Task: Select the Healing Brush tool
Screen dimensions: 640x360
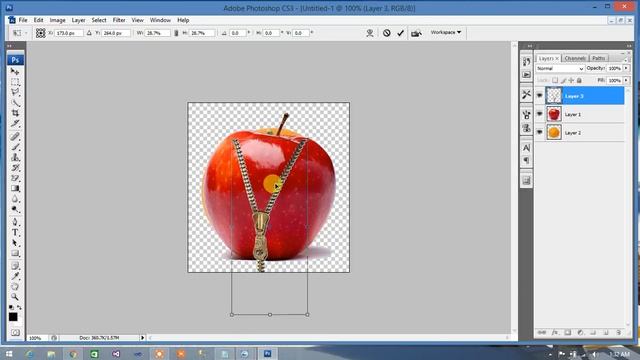Action: pos(15,137)
